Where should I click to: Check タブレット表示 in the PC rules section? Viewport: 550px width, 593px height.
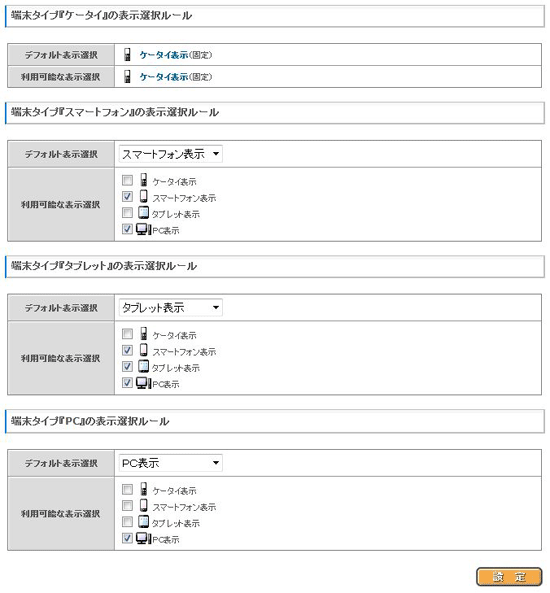click(127, 522)
